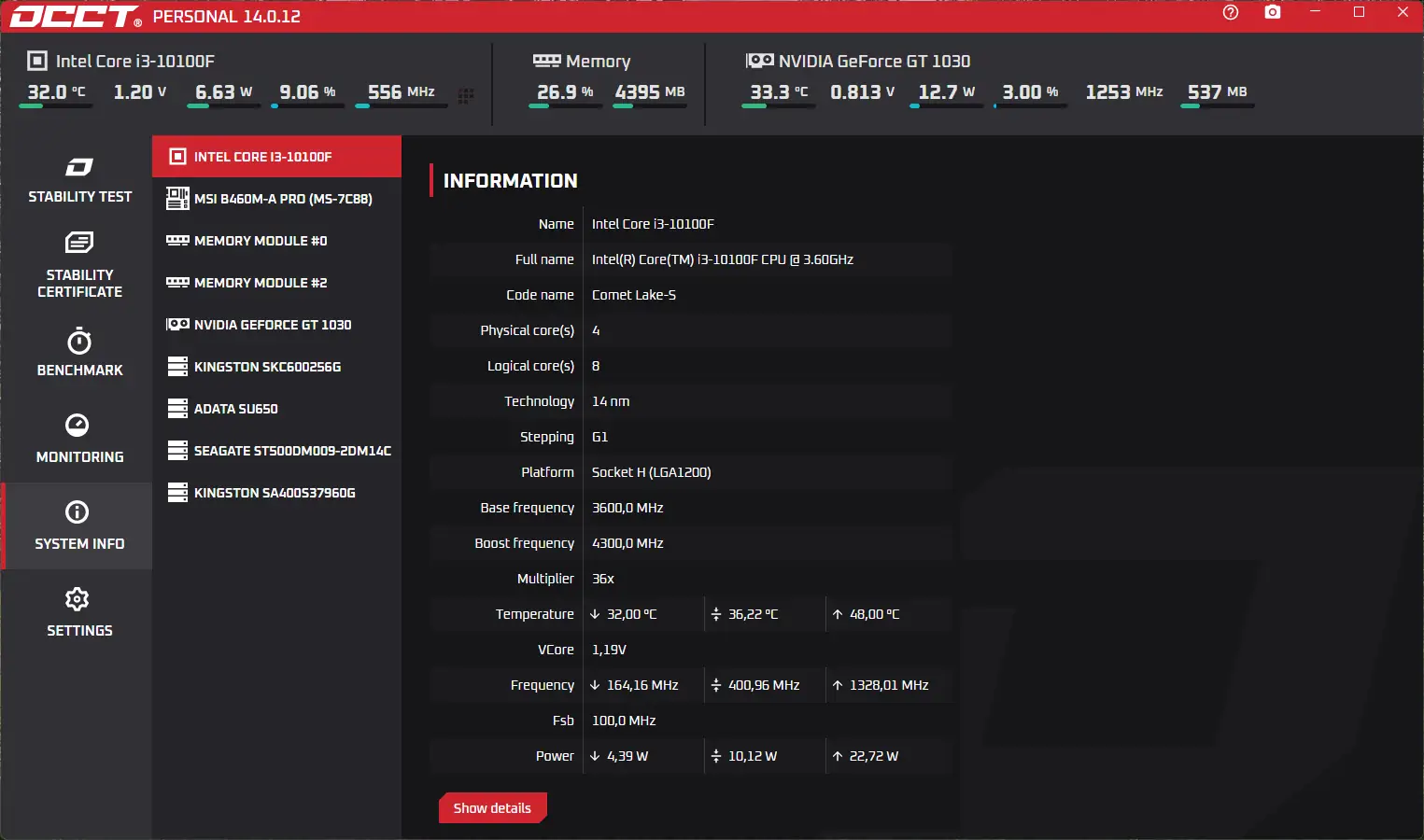Click the boost frequency value 4300,0 MHz

point(627,543)
